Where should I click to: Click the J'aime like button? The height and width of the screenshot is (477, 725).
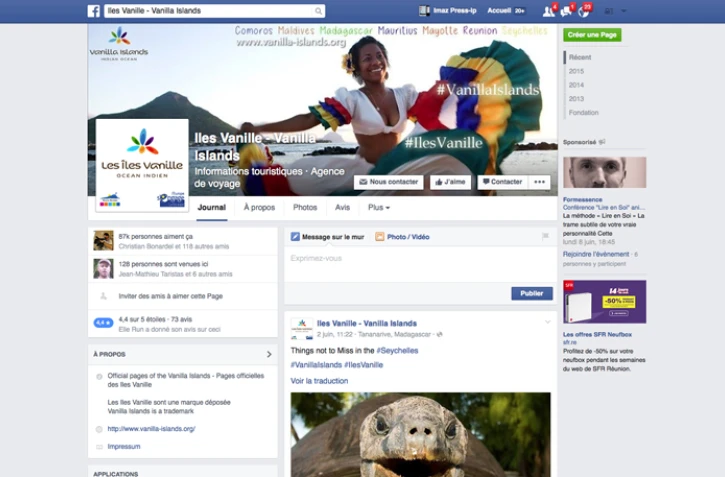[450, 182]
